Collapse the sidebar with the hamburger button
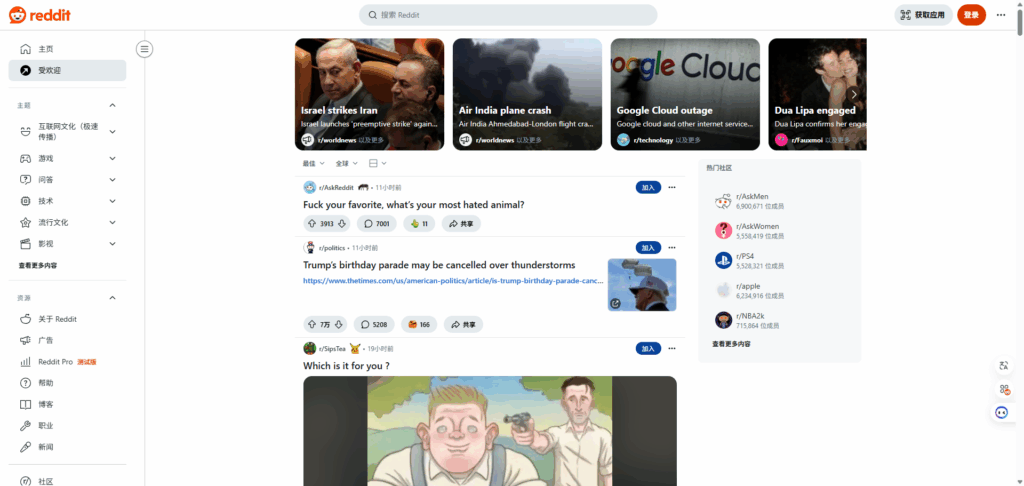 pyautogui.click(x=145, y=48)
